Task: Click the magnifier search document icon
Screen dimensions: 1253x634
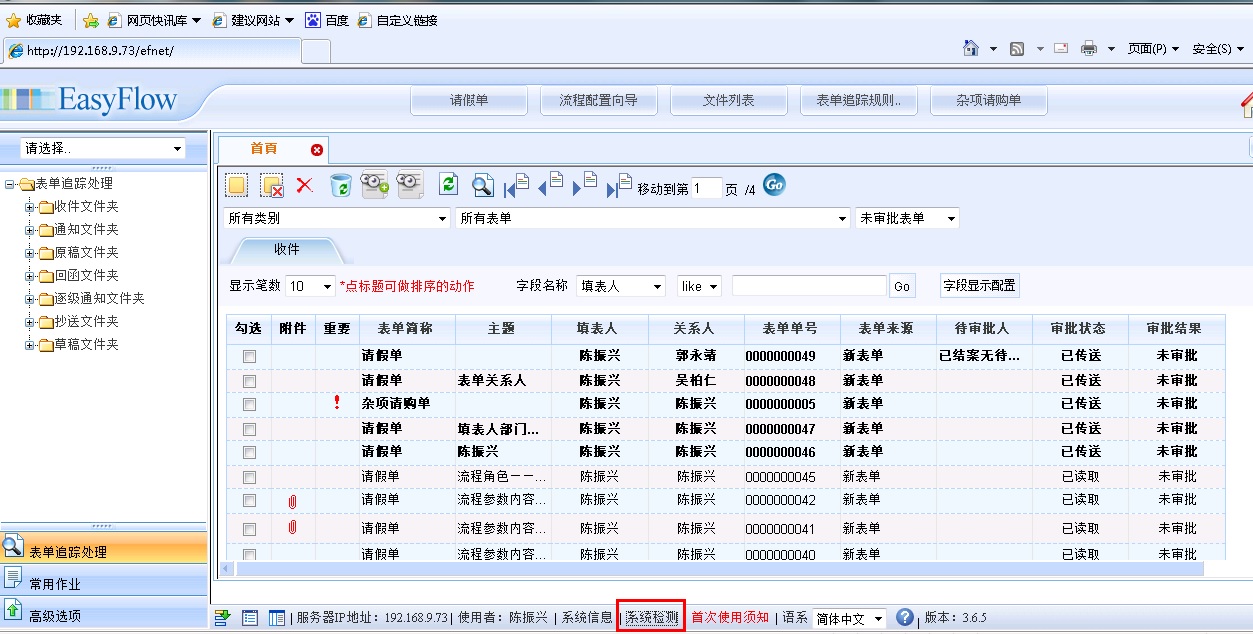Action: click(x=483, y=185)
